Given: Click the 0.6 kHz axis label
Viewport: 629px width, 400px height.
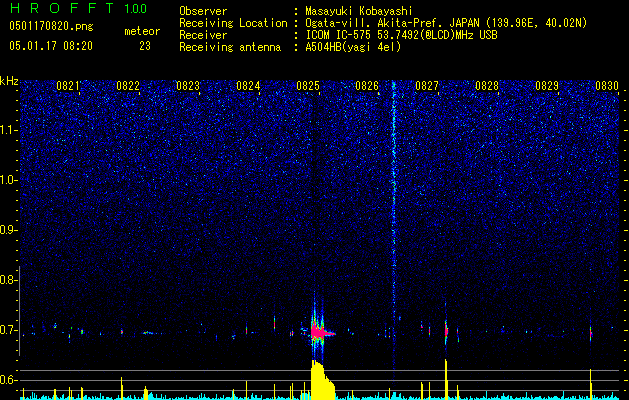Looking at the screenshot, I should (x=8, y=380).
